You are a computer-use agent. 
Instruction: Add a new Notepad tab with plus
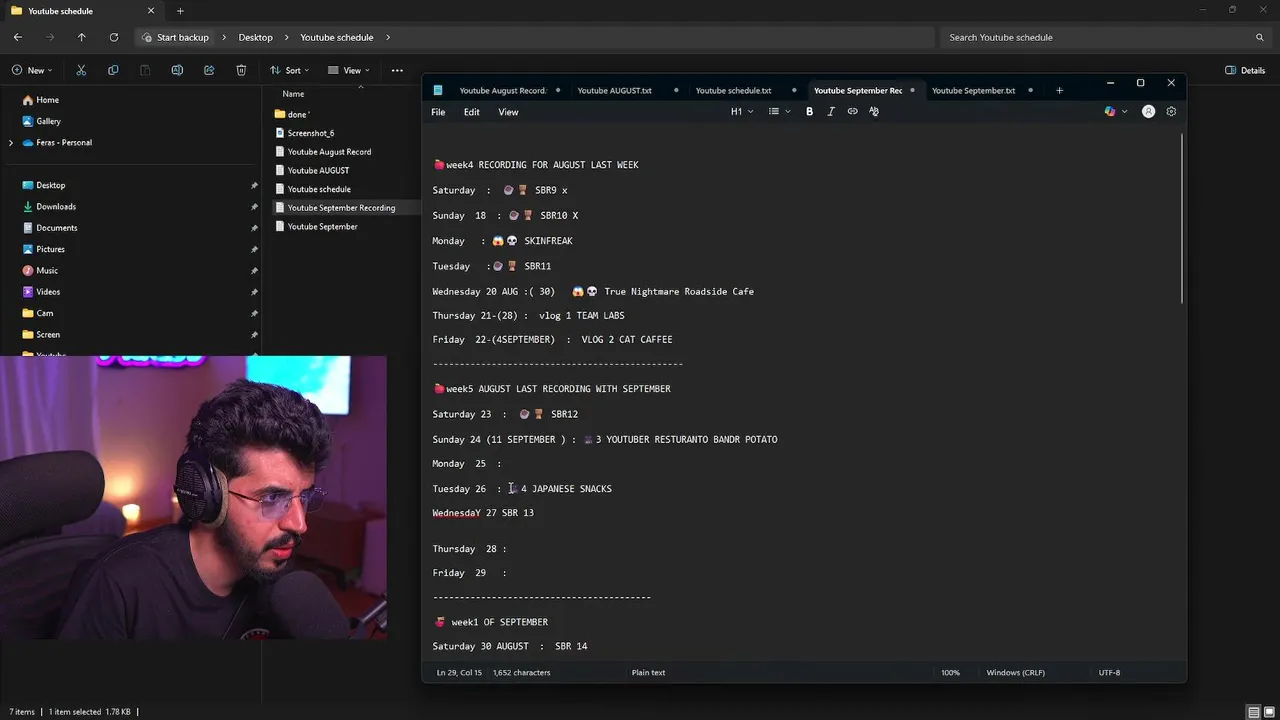1059,90
